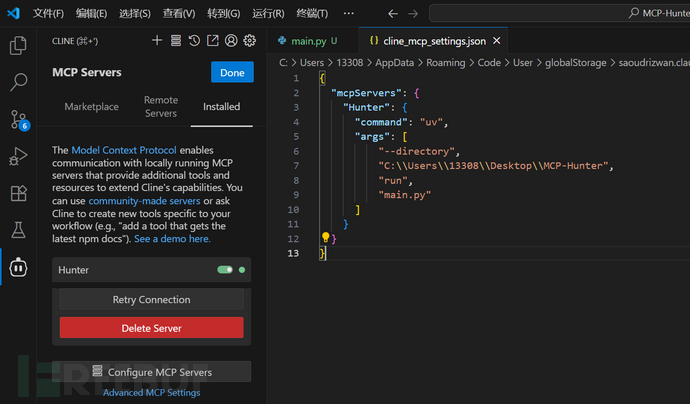The height and width of the screenshot is (404, 690).
Task: Open Cline task history
Action: tap(194, 40)
